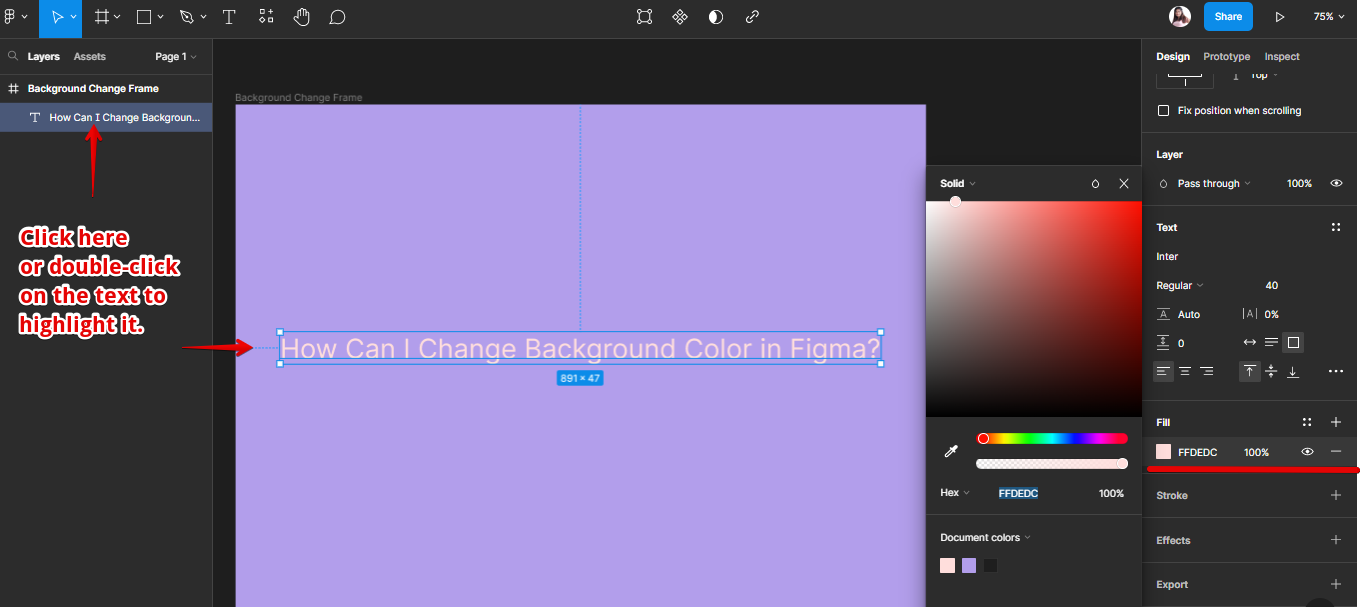1365x607 pixels.
Task: Click the Pen tool icon
Action: click(x=186, y=17)
